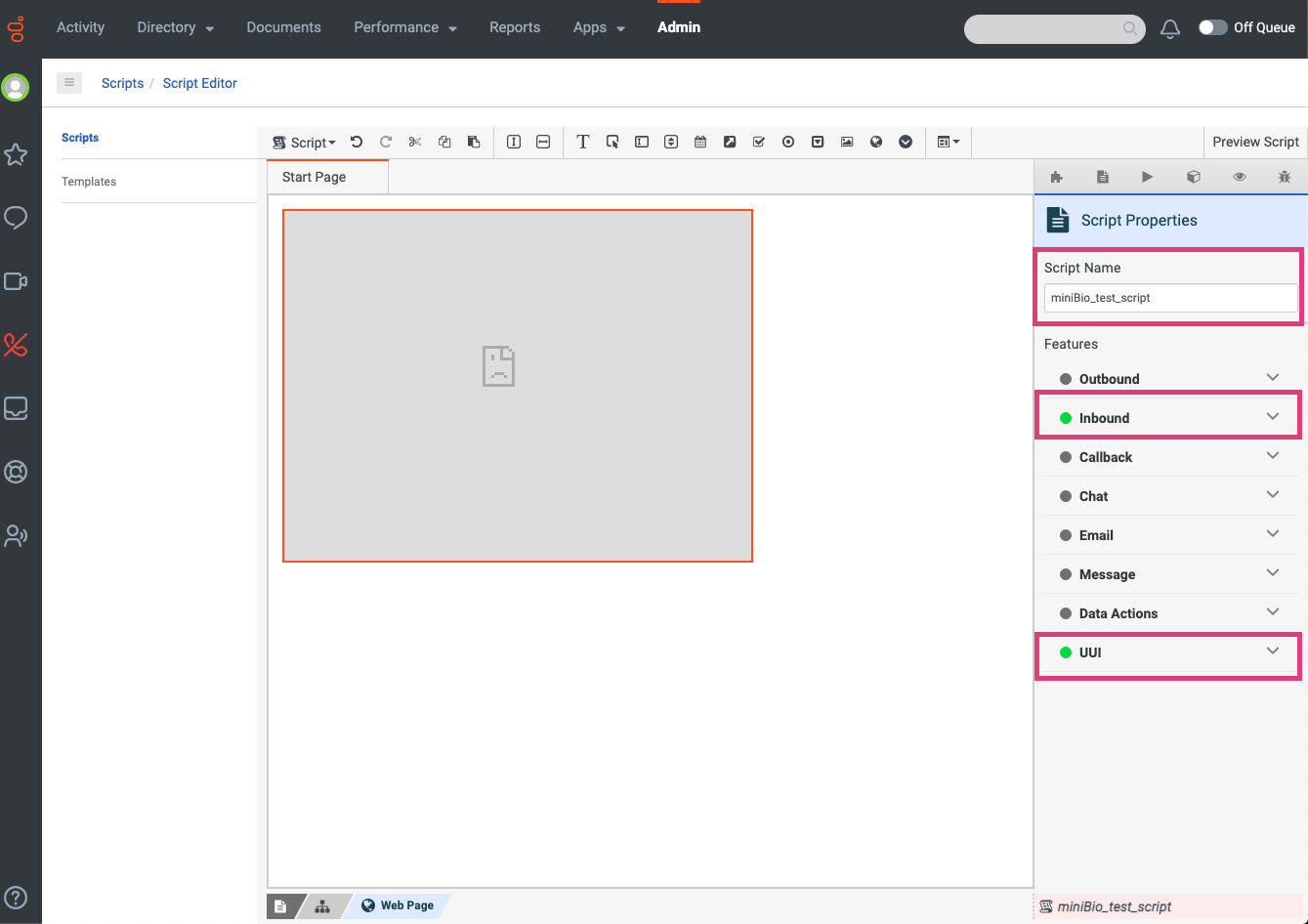Viewport: 1308px width, 924px height.
Task: Click the notifications bell icon
Action: pyautogui.click(x=1169, y=29)
